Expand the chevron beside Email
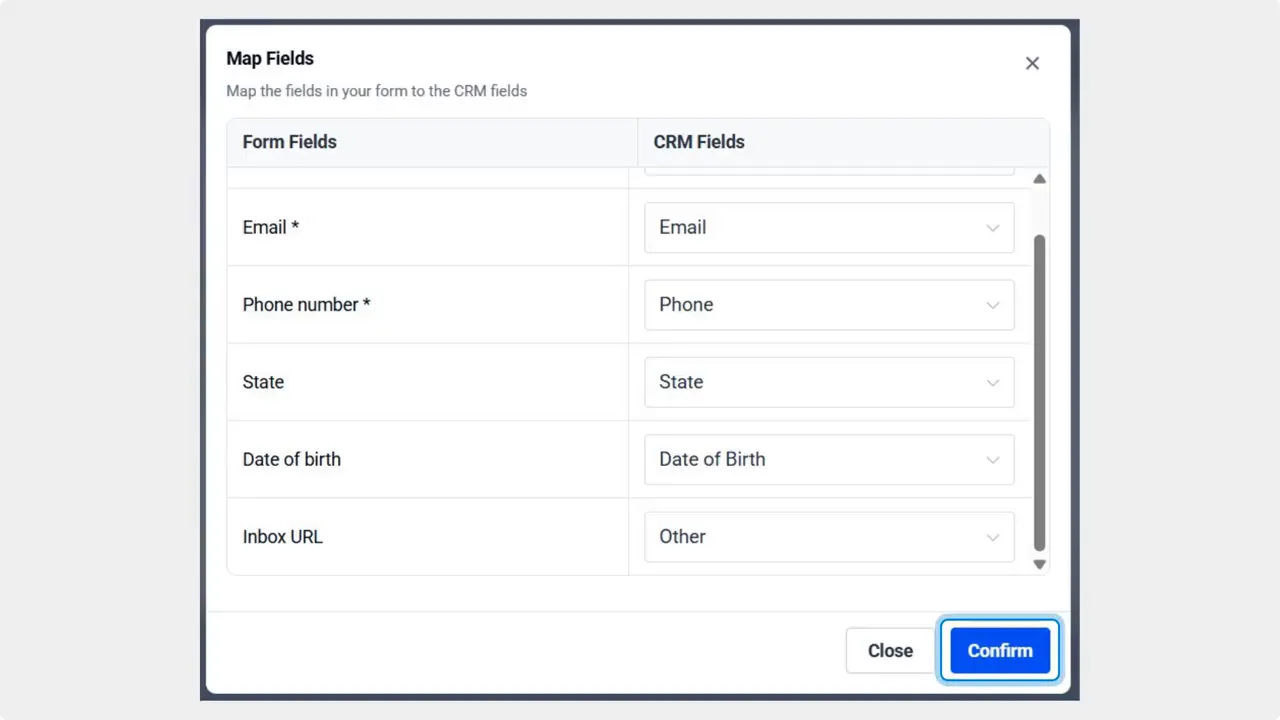 pos(993,227)
